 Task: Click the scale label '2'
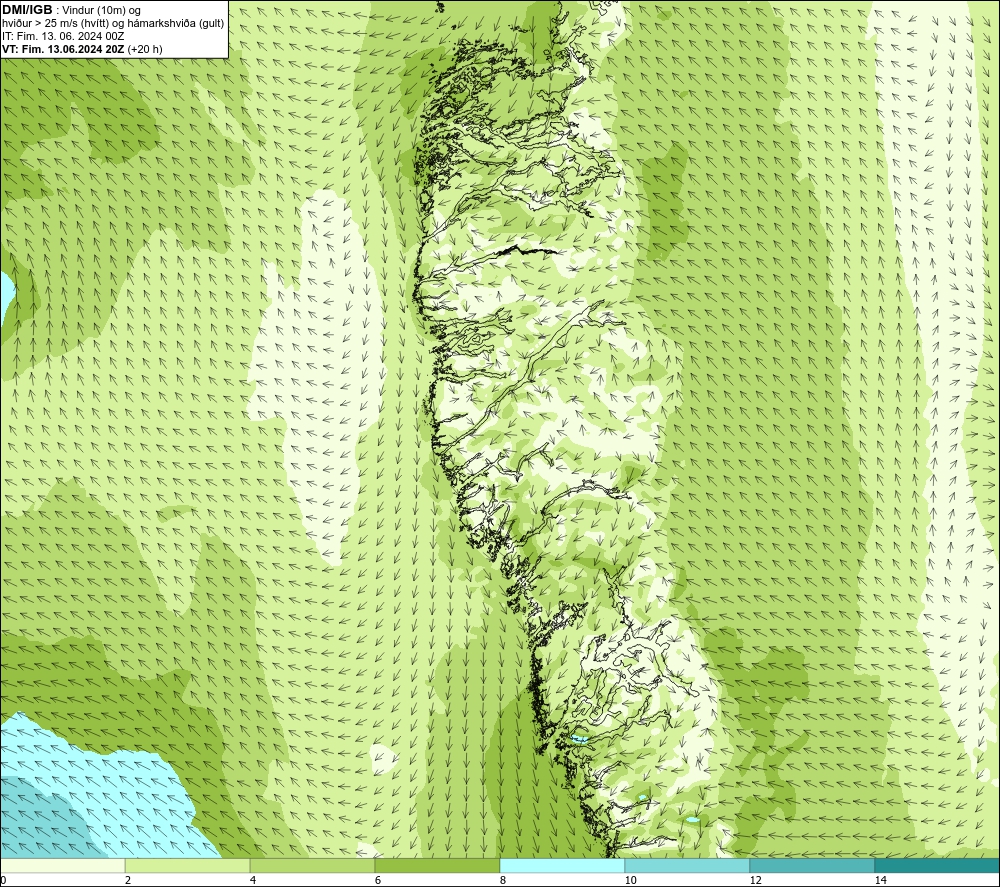coord(128,880)
